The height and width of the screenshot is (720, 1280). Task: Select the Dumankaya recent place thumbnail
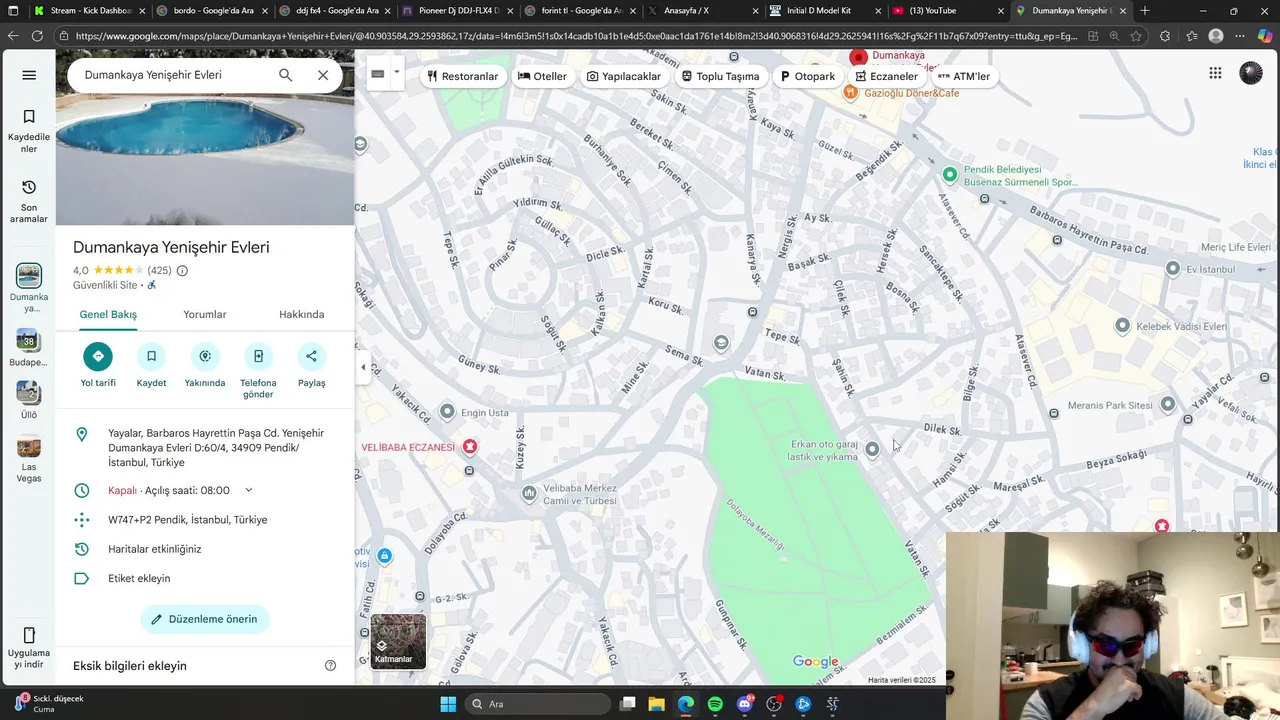pyautogui.click(x=29, y=275)
